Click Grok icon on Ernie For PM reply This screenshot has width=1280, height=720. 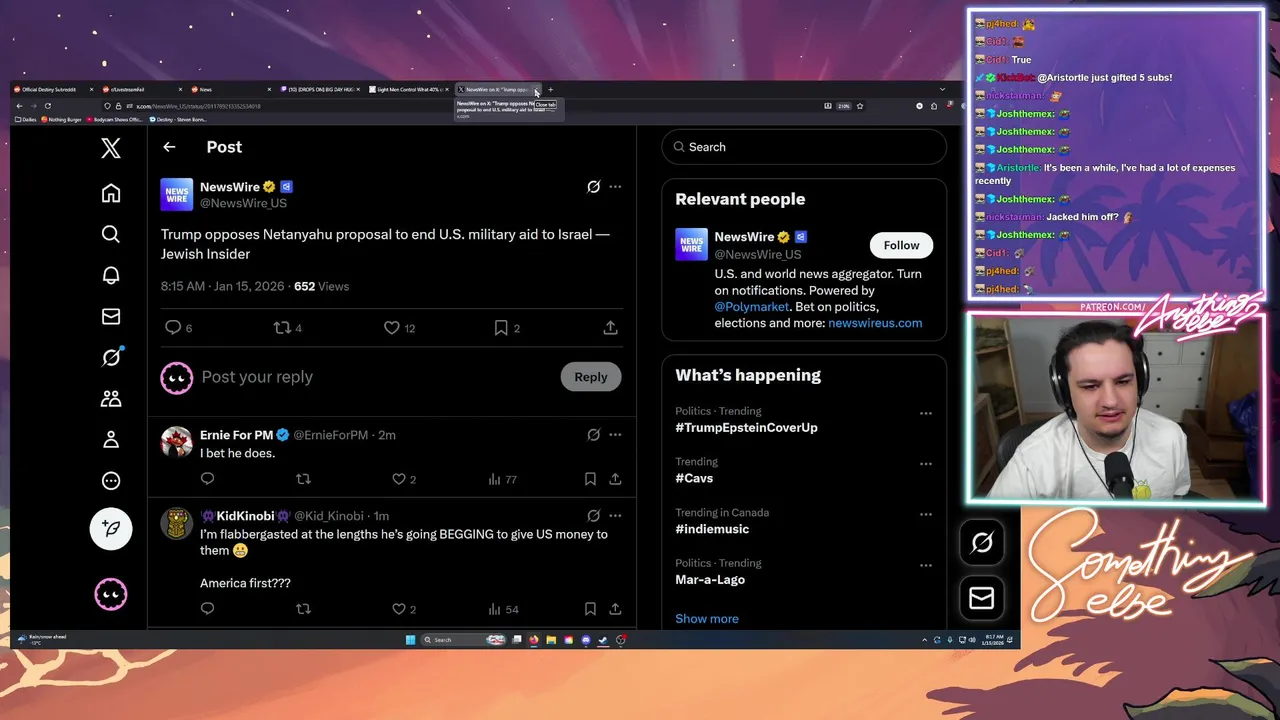(593, 435)
